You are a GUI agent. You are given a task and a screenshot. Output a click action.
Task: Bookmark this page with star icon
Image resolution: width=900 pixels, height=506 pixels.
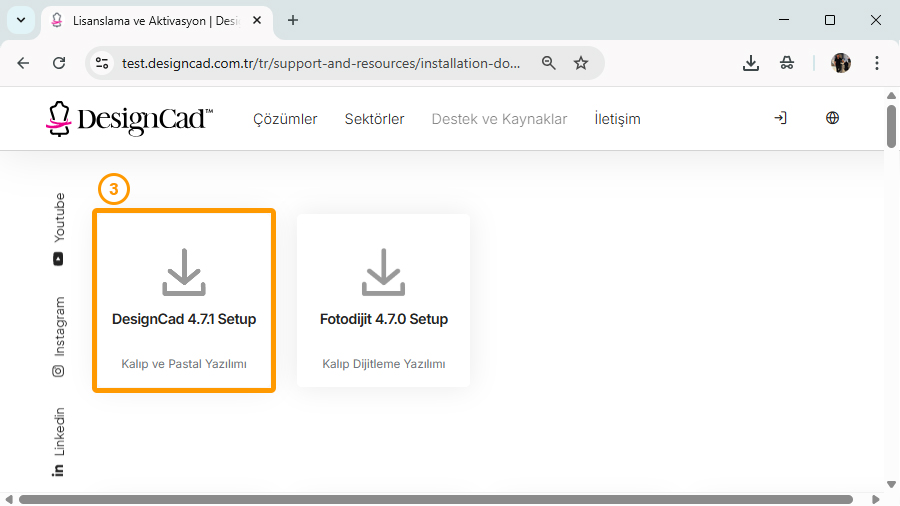tap(581, 63)
